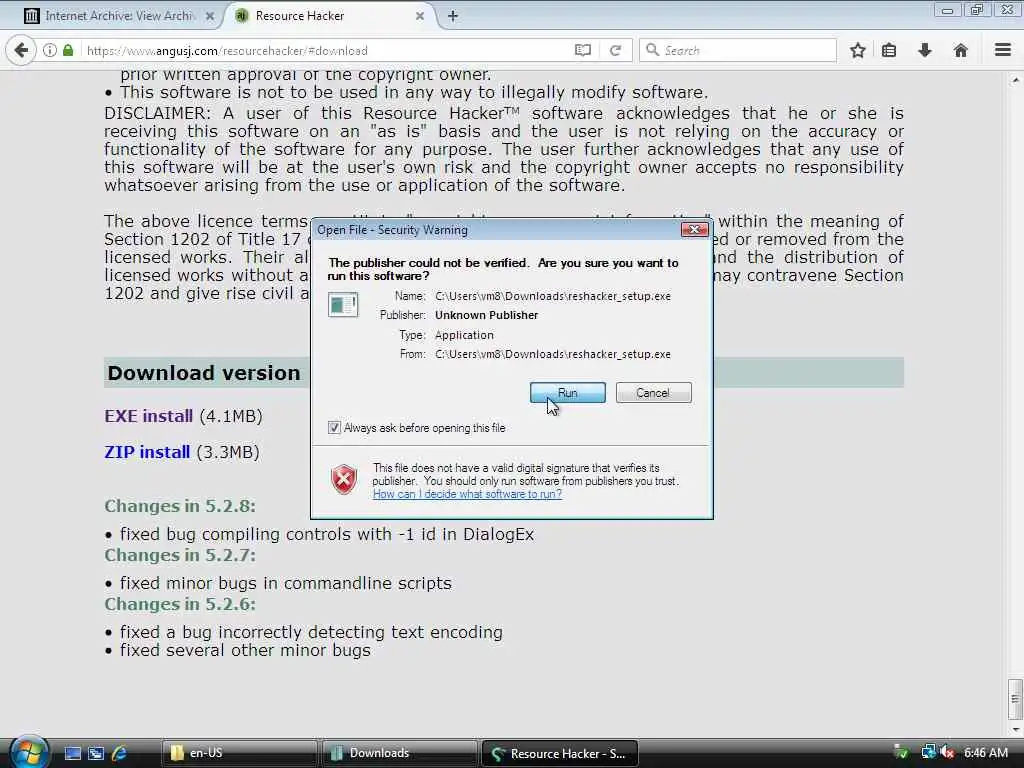Launch Internet Explorer from quick launch

pos(120,753)
